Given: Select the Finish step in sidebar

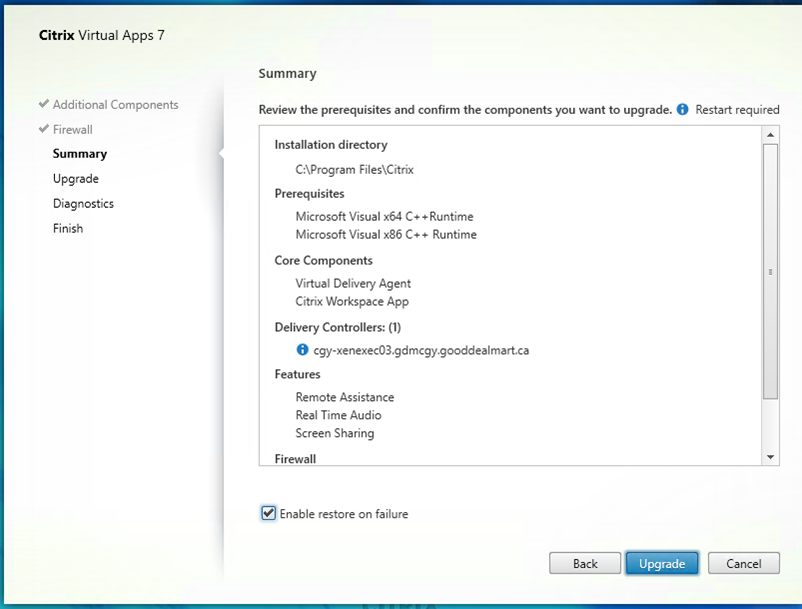Looking at the screenshot, I should tap(68, 228).
